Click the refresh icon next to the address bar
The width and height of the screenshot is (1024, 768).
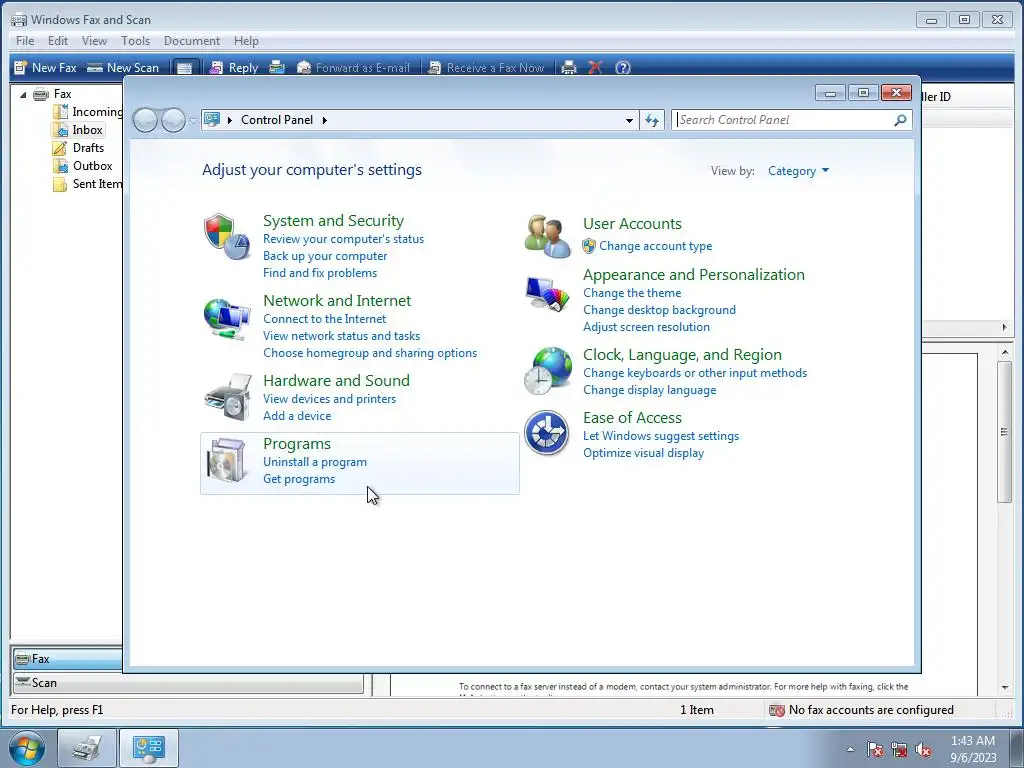(652, 120)
